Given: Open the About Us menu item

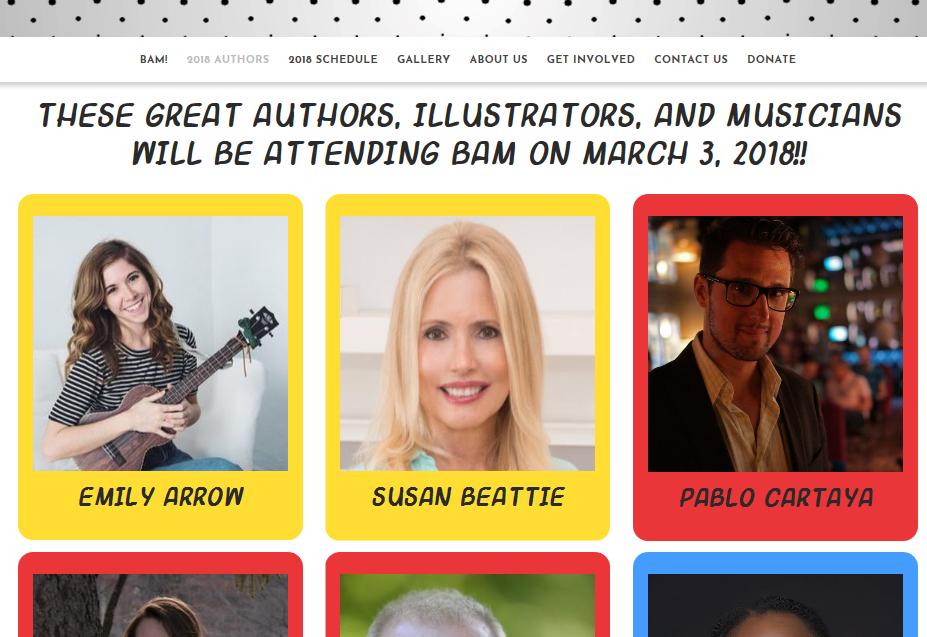Looking at the screenshot, I should pyautogui.click(x=498, y=60).
